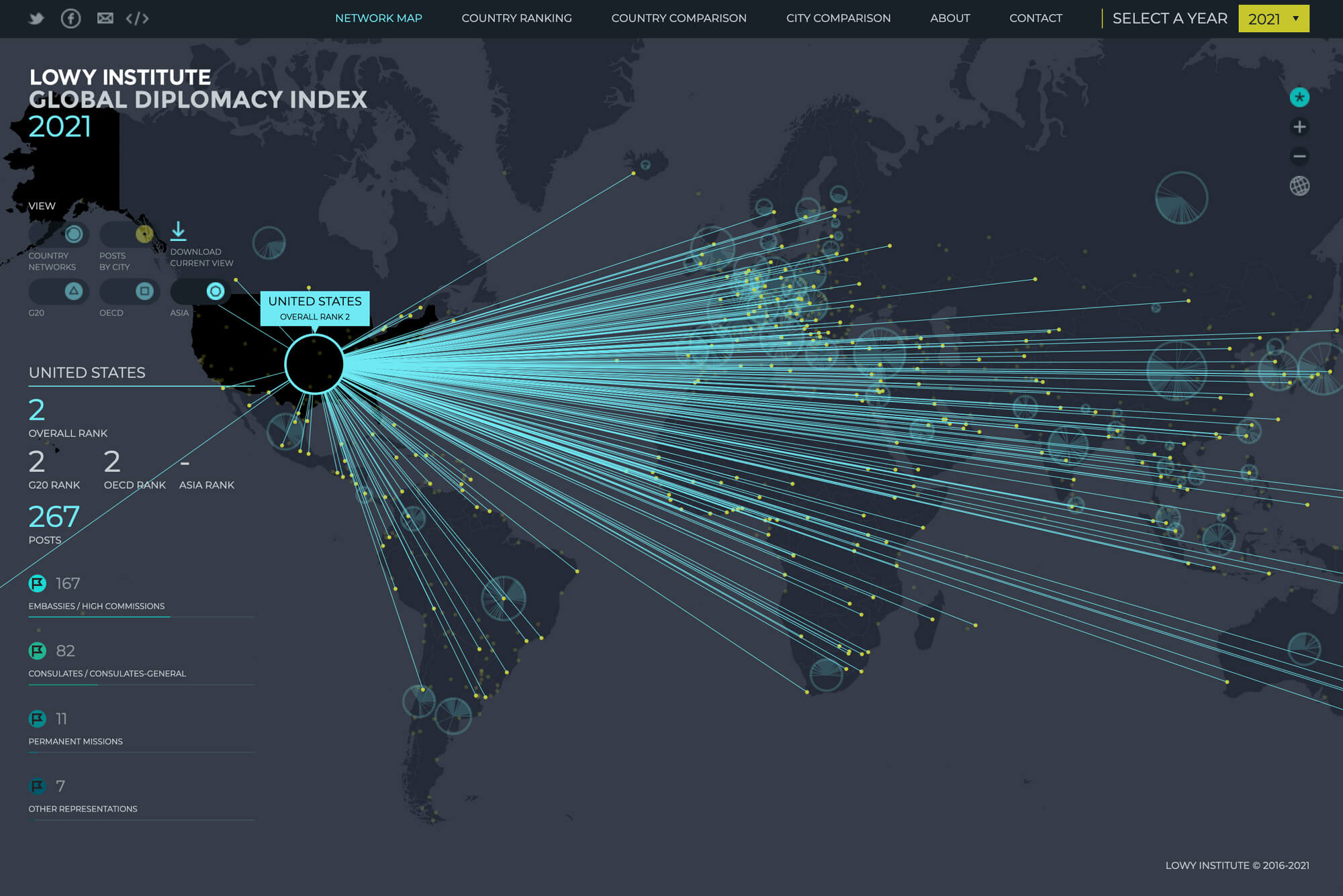This screenshot has width=1343, height=896.
Task: Click the Consulates flag icon
Action: coord(38,650)
